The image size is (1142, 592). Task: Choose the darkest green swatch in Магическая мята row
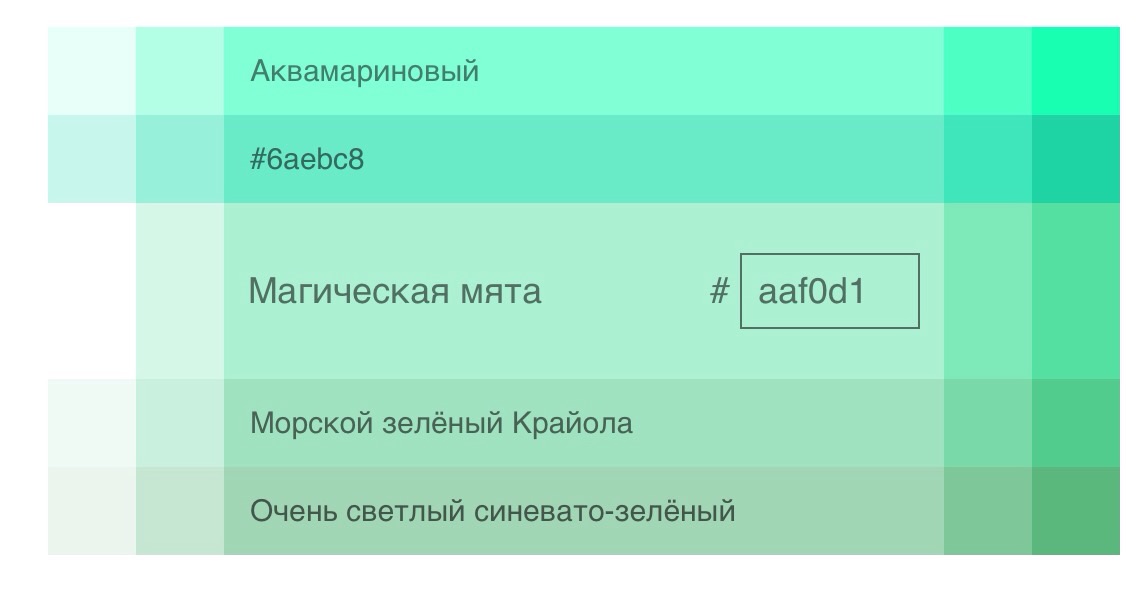(1076, 291)
